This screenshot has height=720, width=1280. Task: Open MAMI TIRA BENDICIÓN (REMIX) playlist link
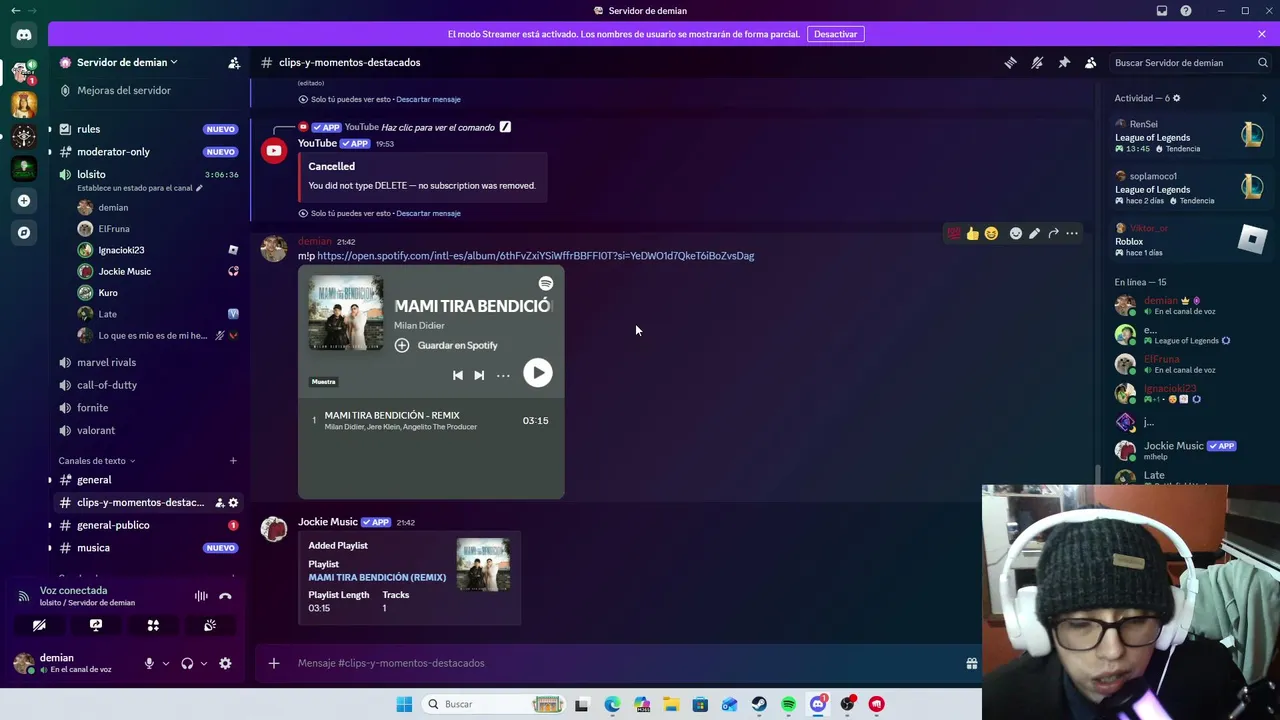pyautogui.click(x=377, y=578)
